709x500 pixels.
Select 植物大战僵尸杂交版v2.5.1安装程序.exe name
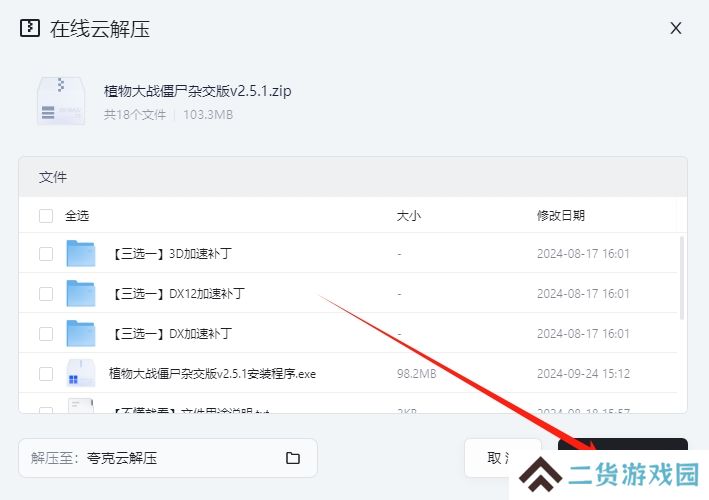(213, 374)
